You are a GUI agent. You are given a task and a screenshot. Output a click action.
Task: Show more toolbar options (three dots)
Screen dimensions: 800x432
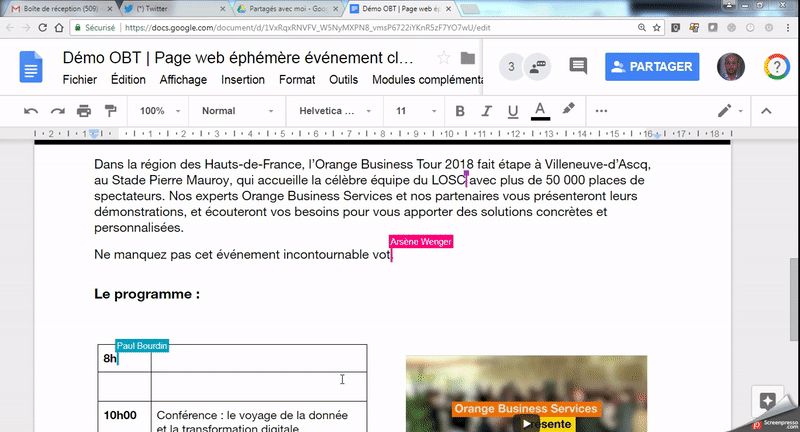point(602,111)
